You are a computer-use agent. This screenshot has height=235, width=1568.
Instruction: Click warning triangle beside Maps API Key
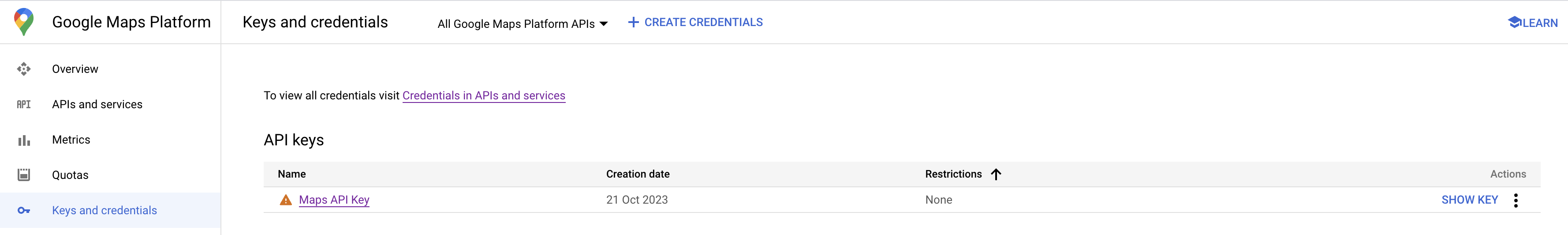285,200
